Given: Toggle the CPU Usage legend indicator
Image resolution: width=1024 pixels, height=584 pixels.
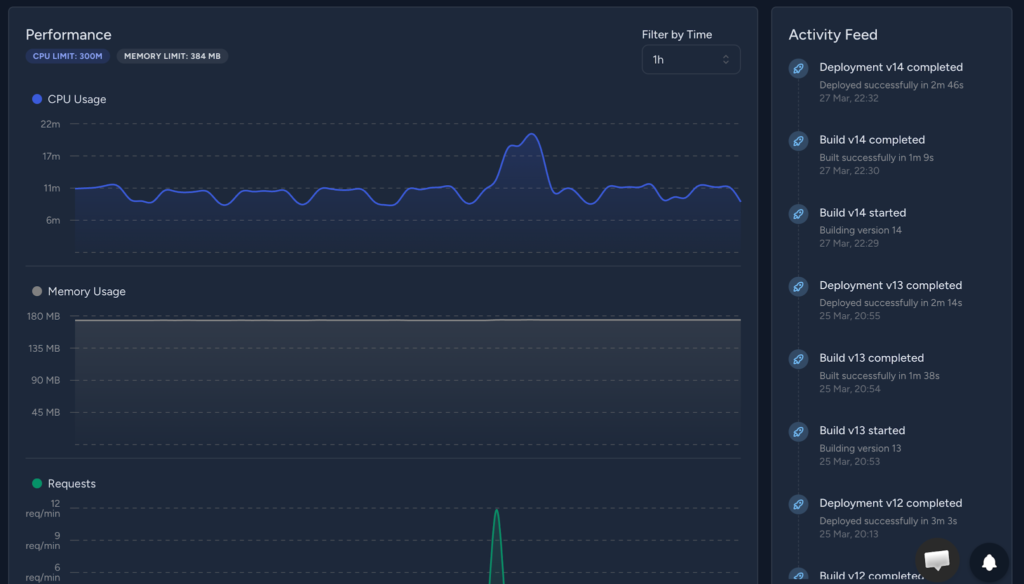Looking at the screenshot, I should pyautogui.click(x=38, y=99).
